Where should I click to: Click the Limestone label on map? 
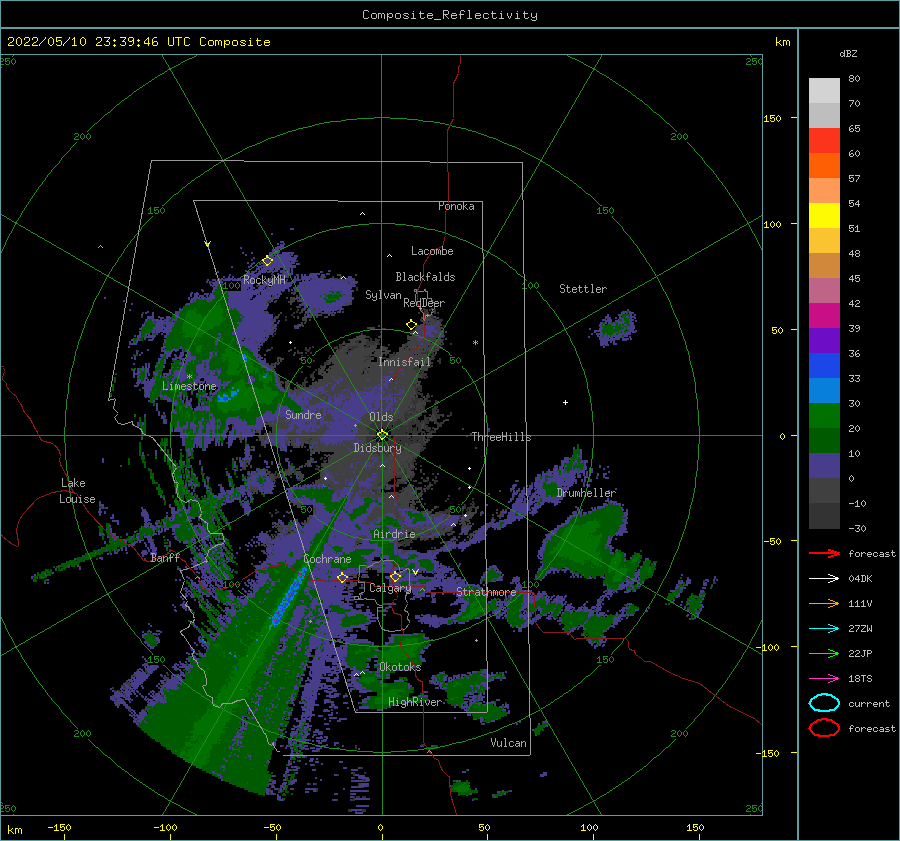[x=189, y=386]
